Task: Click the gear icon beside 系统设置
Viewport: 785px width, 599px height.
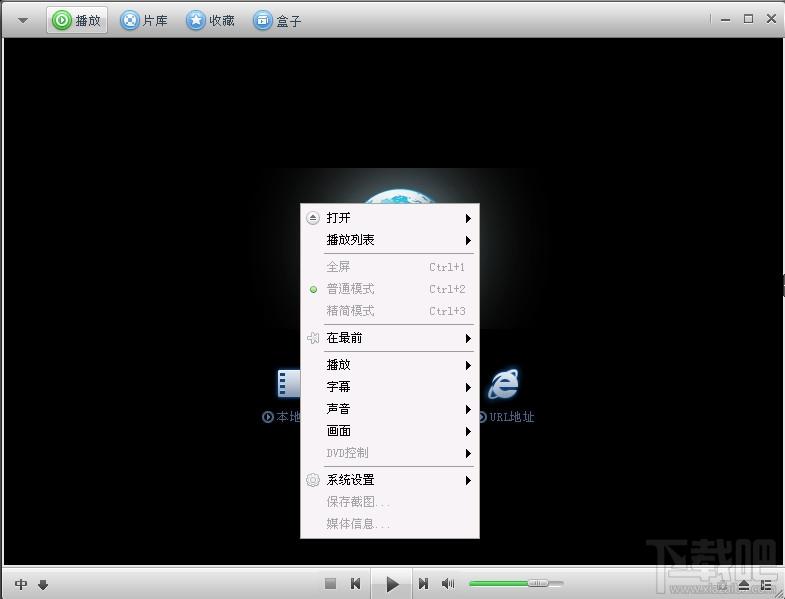Action: (313, 480)
